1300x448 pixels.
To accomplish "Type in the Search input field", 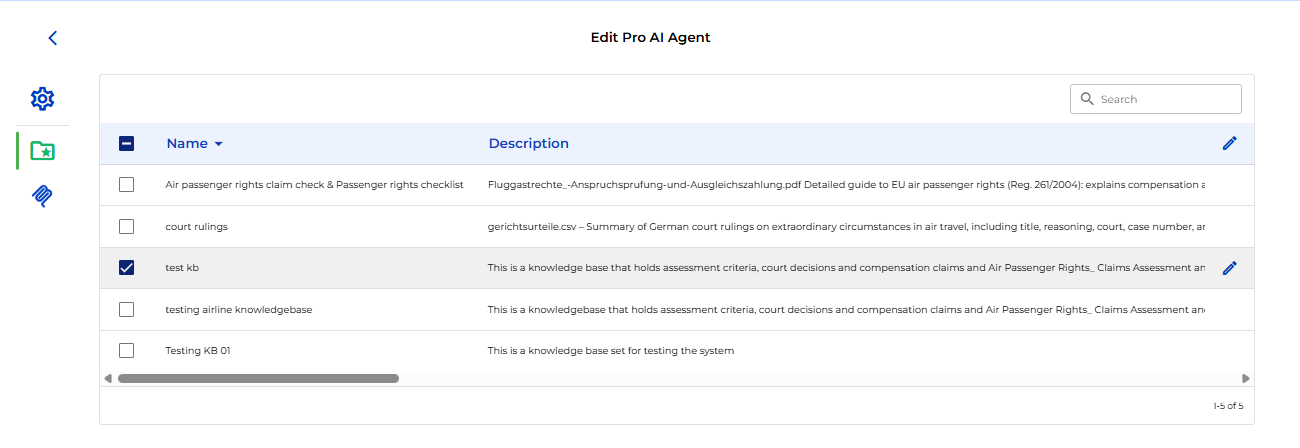I will pyautogui.click(x=1165, y=99).
